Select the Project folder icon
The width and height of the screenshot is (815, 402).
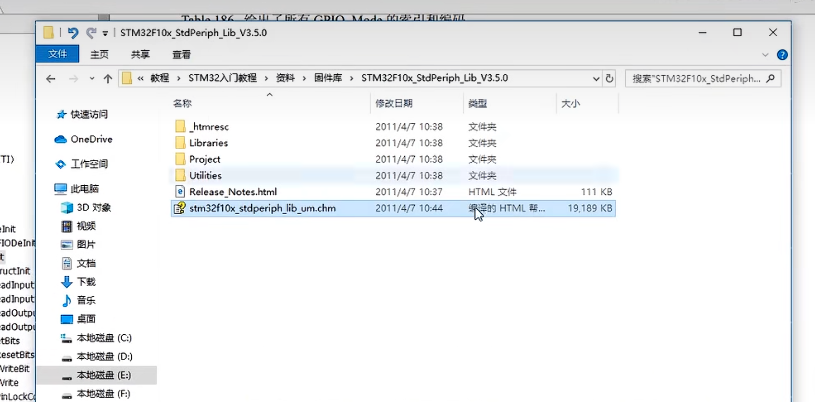[x=180, y=159]
